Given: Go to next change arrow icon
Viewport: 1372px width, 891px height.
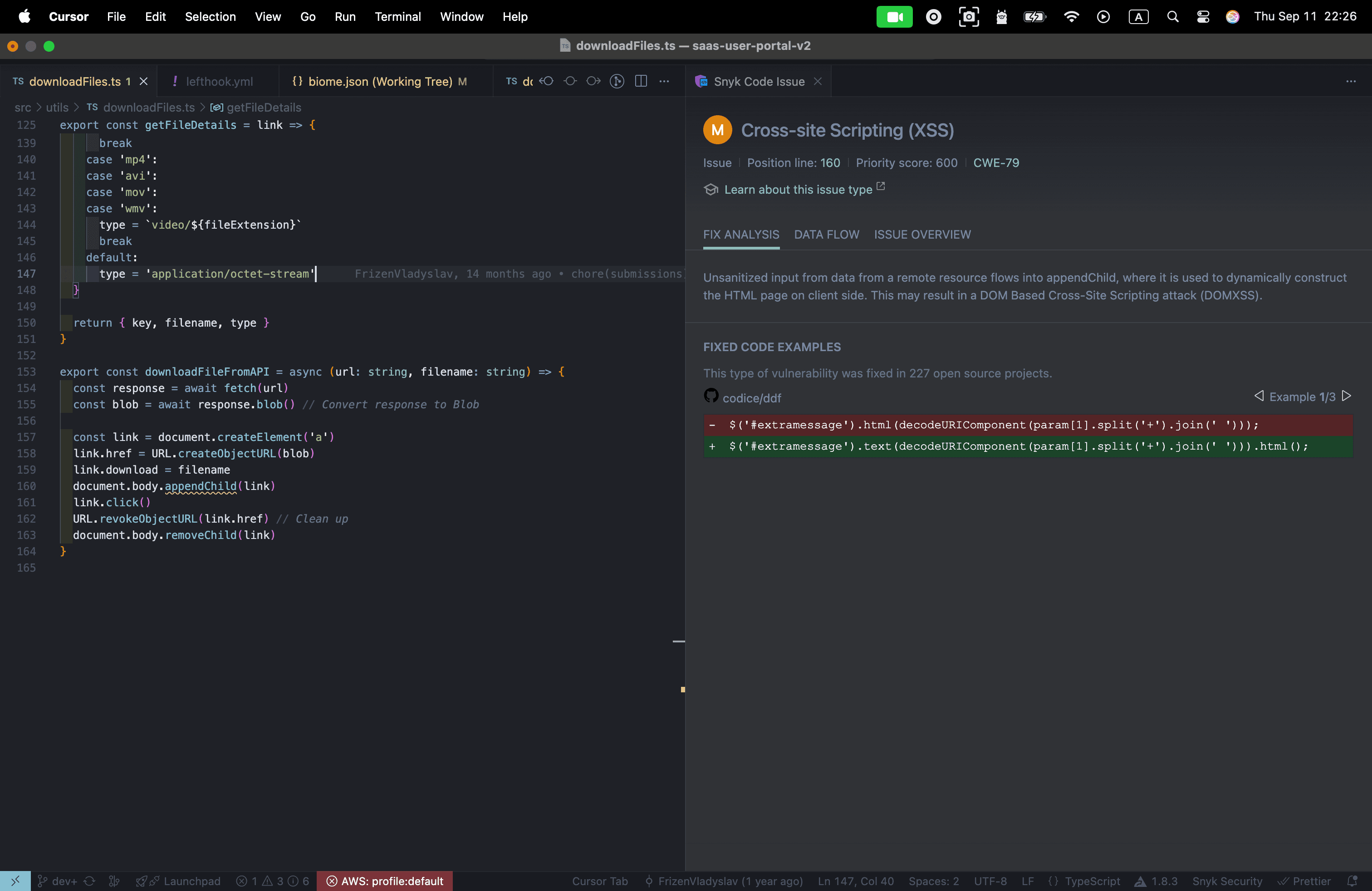Looking at the screenshot, I should pyautogui.click(x=593, y=81).
